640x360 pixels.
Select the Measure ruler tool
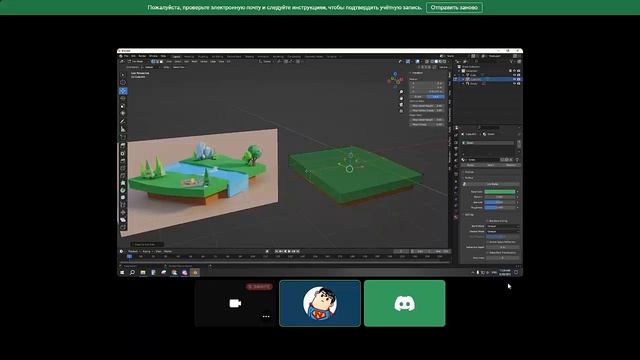click(x=123, y=129)
